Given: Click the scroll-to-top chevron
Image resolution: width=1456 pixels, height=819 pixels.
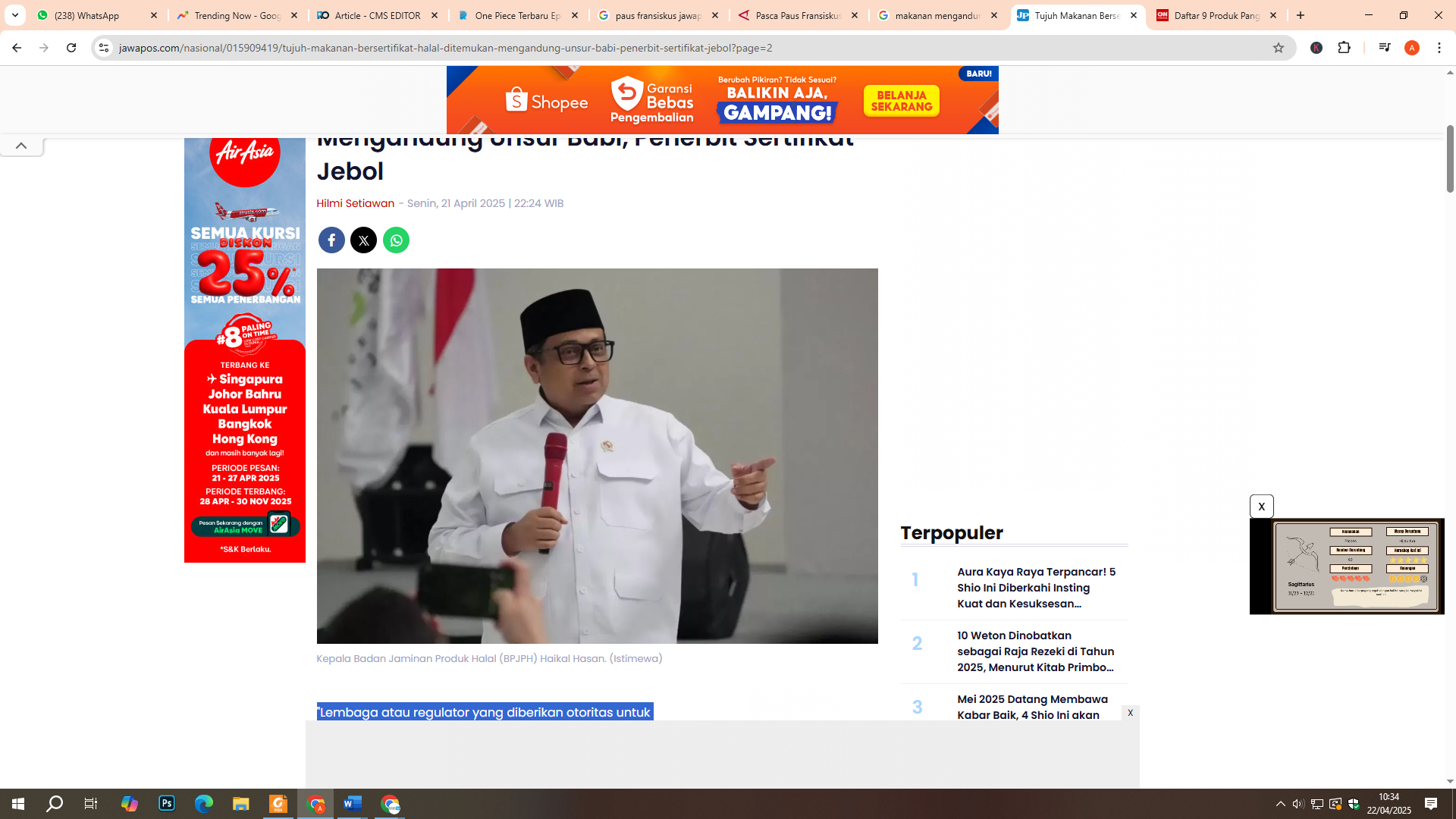Looking at the screenshot, I should [x=21, y=146].
